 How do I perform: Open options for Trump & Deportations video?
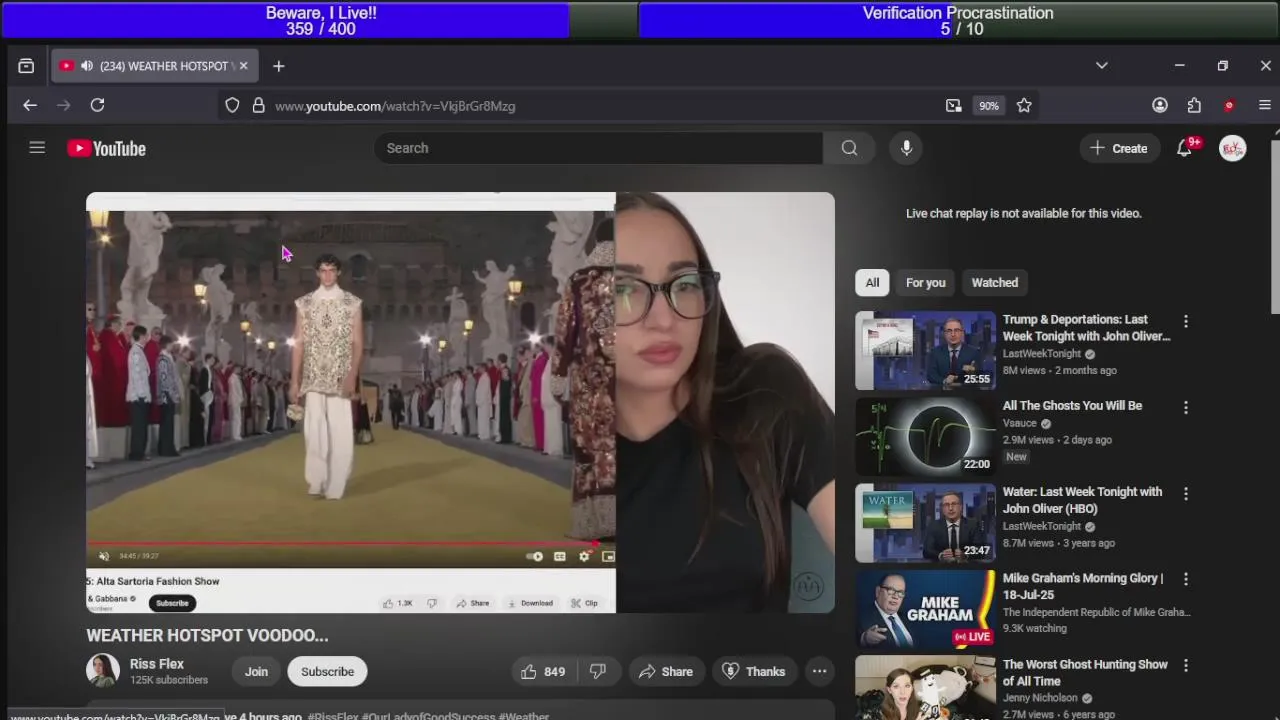1186,322
